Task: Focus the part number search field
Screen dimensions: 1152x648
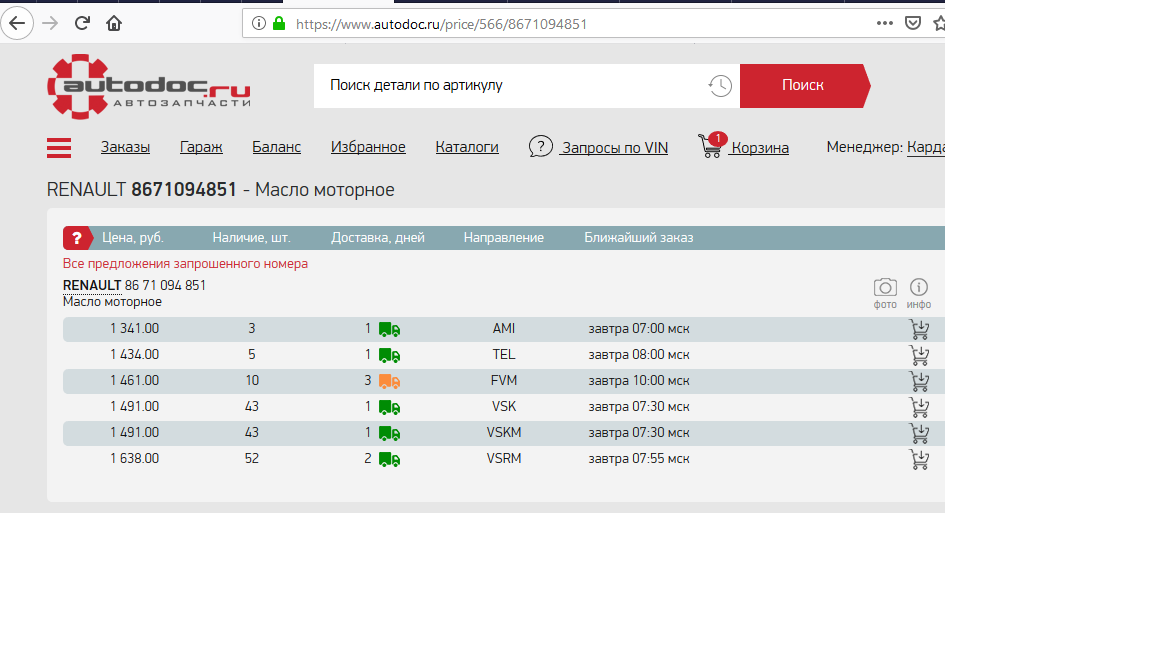Action: pos(510,86)
